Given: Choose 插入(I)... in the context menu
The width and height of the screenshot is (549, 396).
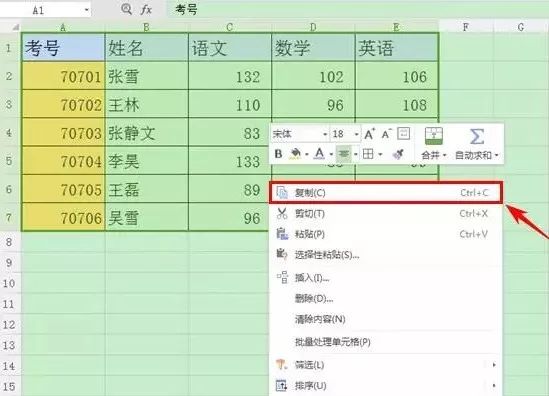Looking at the screenshot, I should click(386, 278).
